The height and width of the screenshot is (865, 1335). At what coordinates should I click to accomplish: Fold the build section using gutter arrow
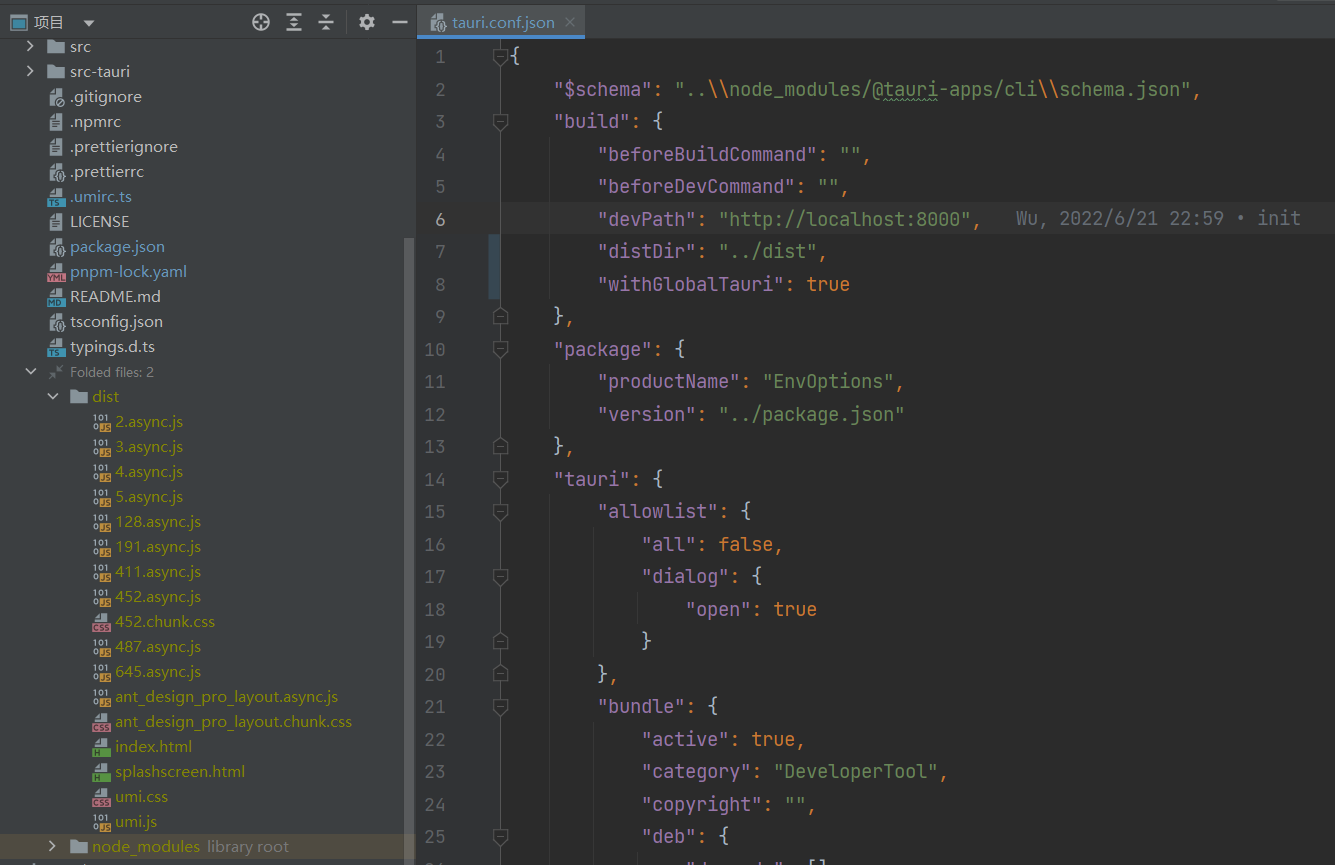coord(500,121)
